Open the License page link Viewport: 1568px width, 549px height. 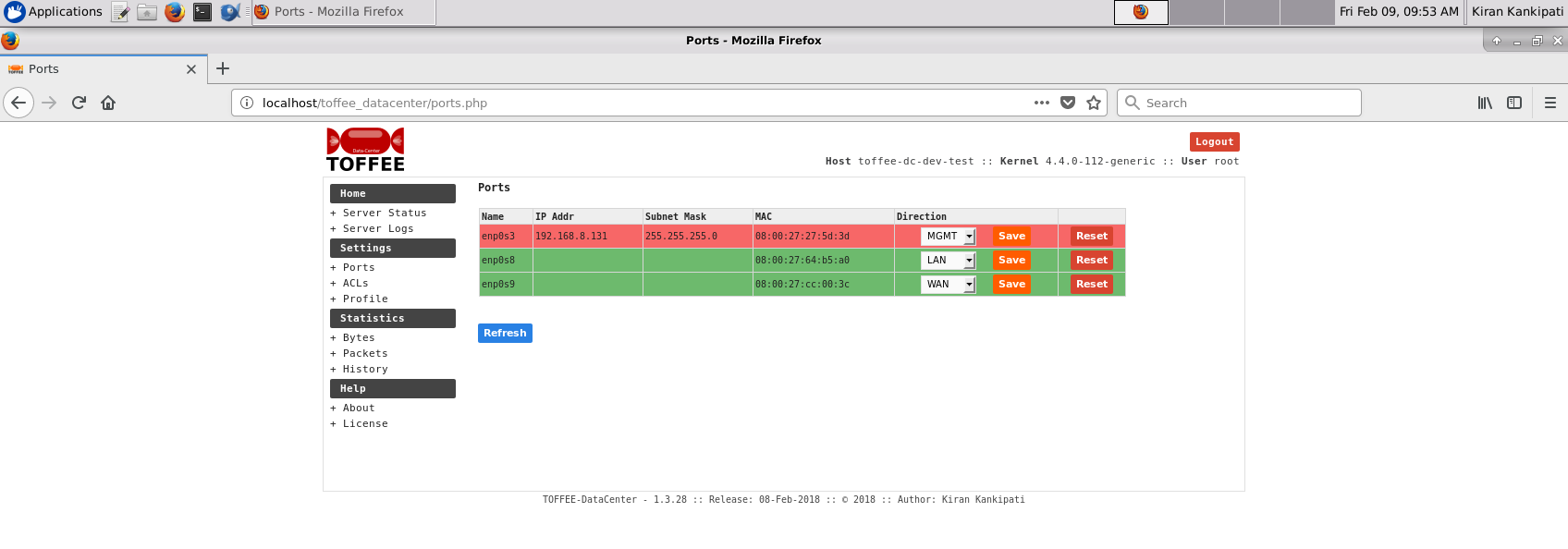tap(365, 423)
